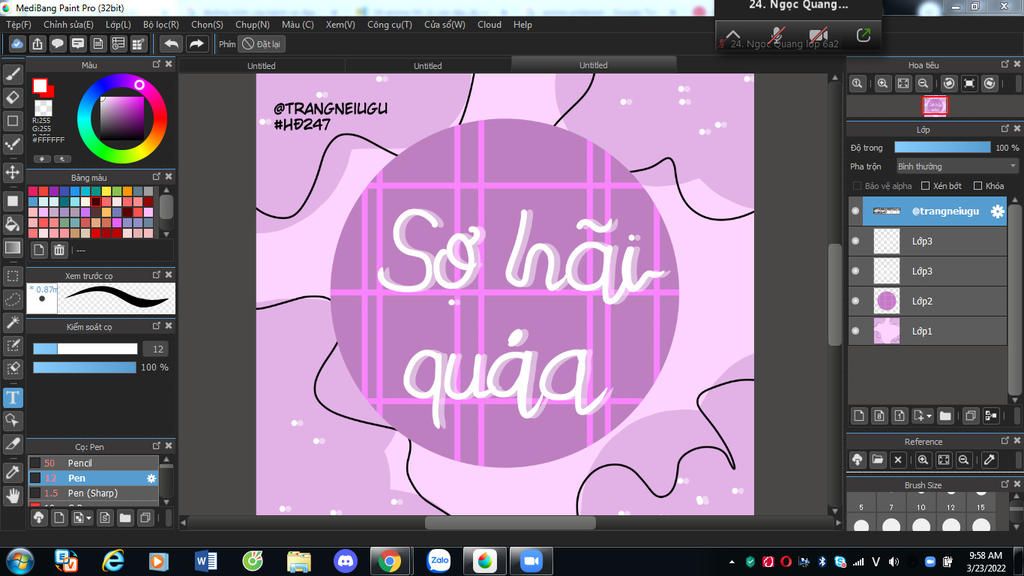Switch to the first Untitled tab
Screen dimensions: 1024x576
coord(261,65)
